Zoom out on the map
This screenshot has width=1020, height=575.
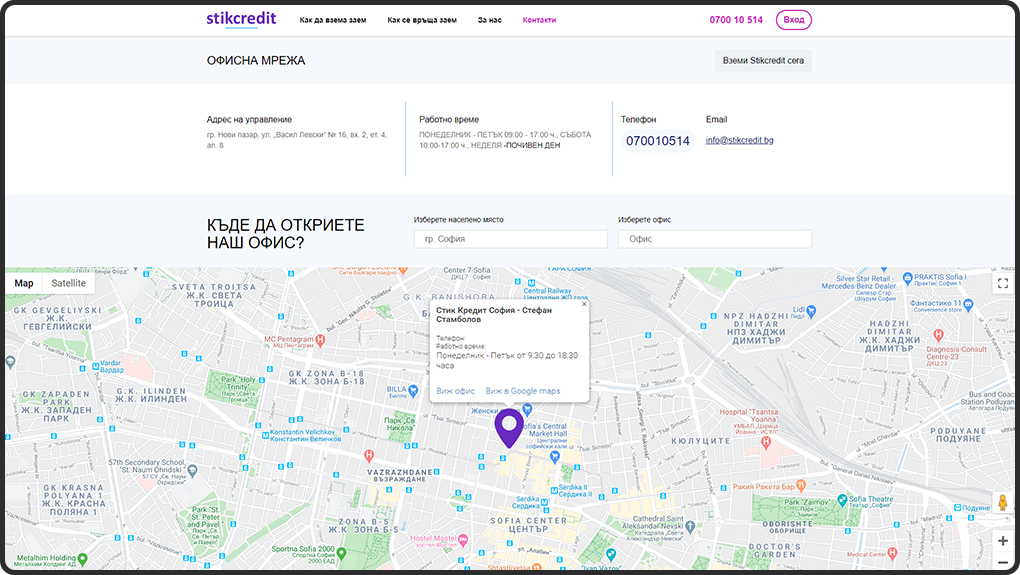(1002, 563)
